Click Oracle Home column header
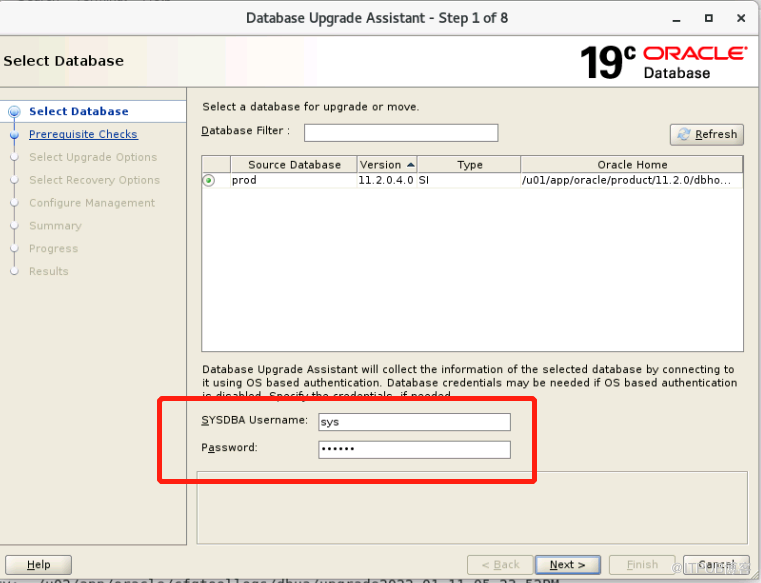The height and width of the screenshot is (583, 761). (x=632, y=165)
